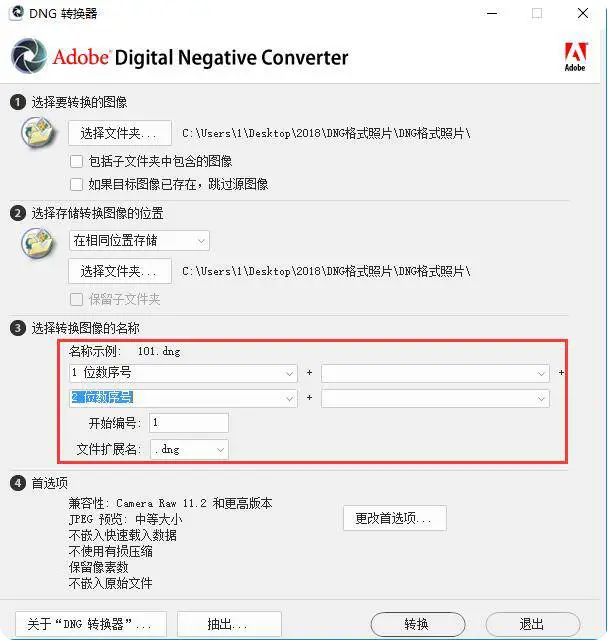Expand the empty dropdown right of 1 位数序号

(435, 373)
